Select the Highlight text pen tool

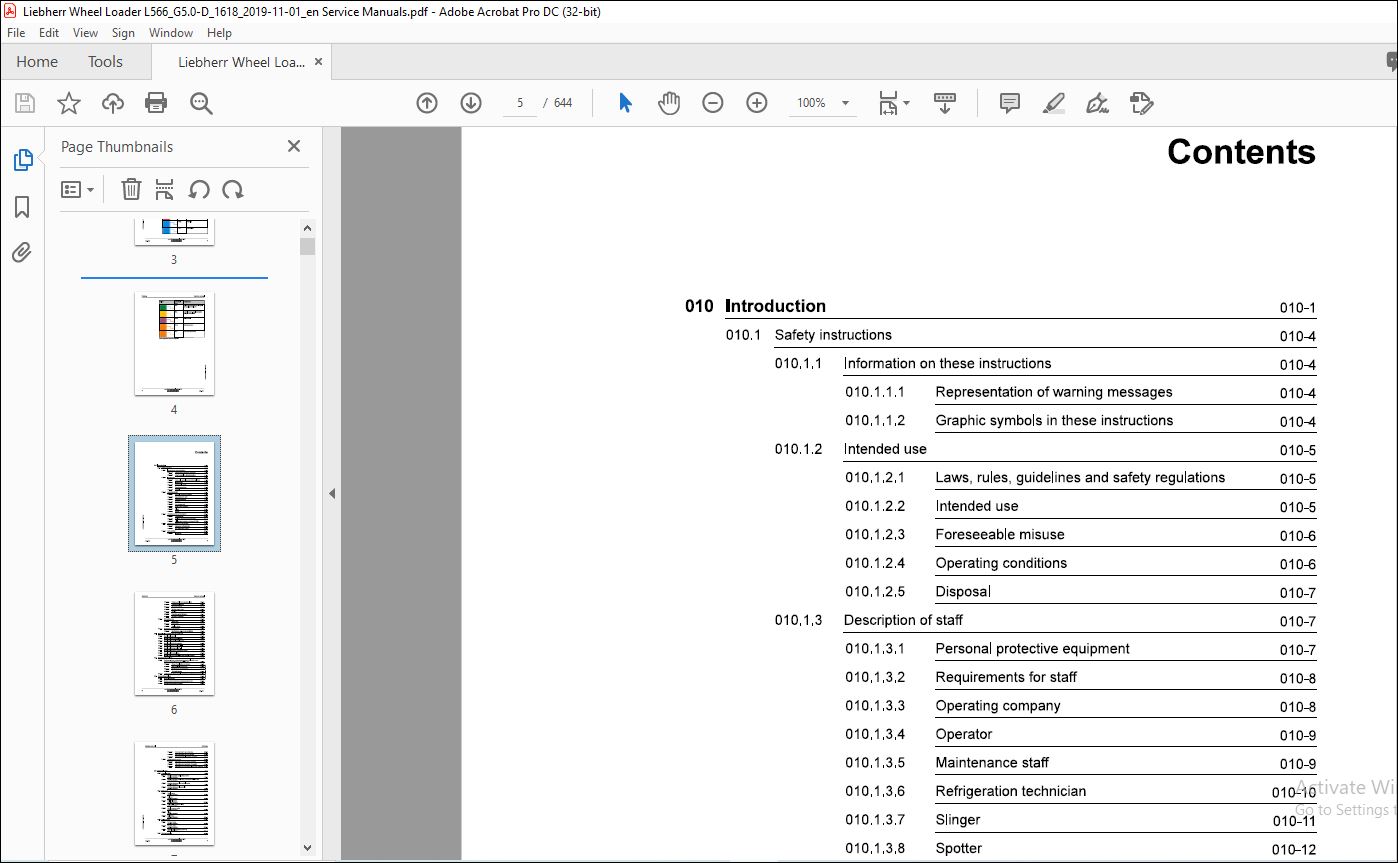click(x=1053, y=103)
